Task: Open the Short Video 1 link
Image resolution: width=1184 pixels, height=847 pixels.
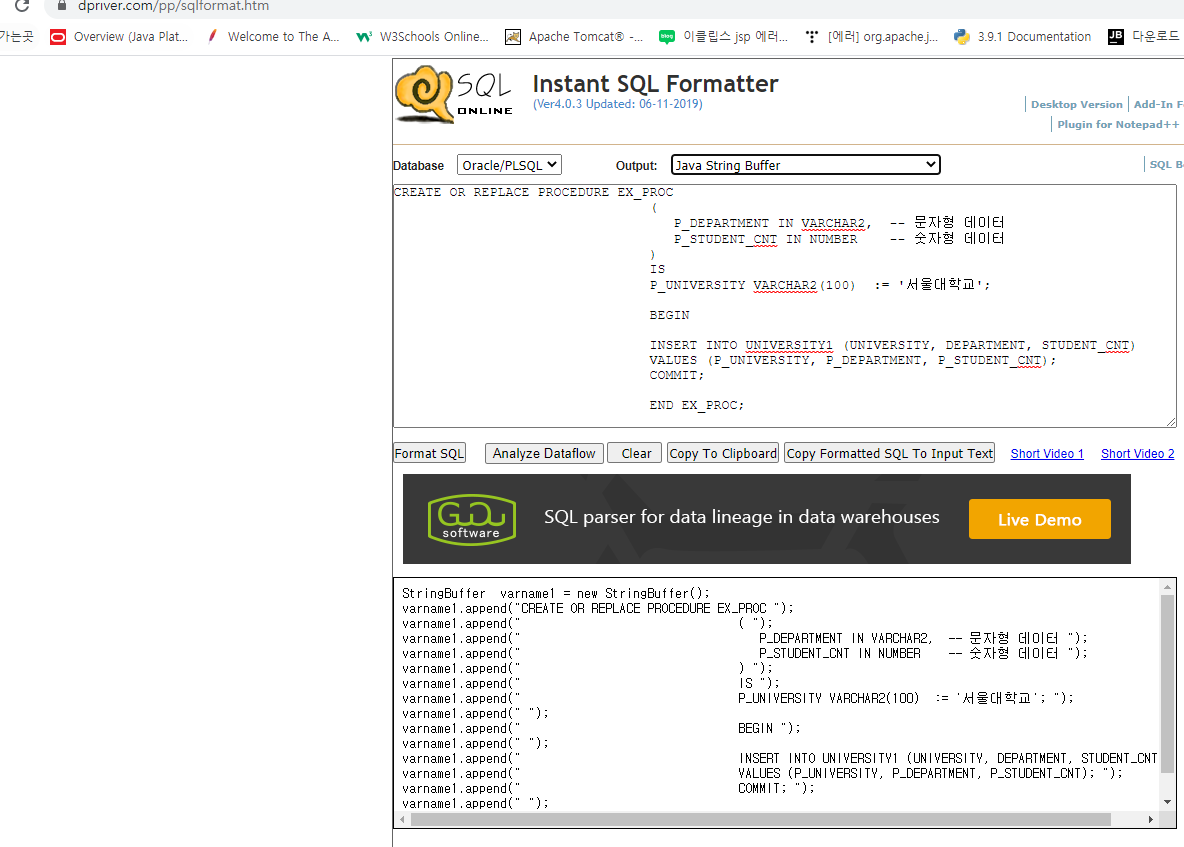Action: pos(1047,454)
